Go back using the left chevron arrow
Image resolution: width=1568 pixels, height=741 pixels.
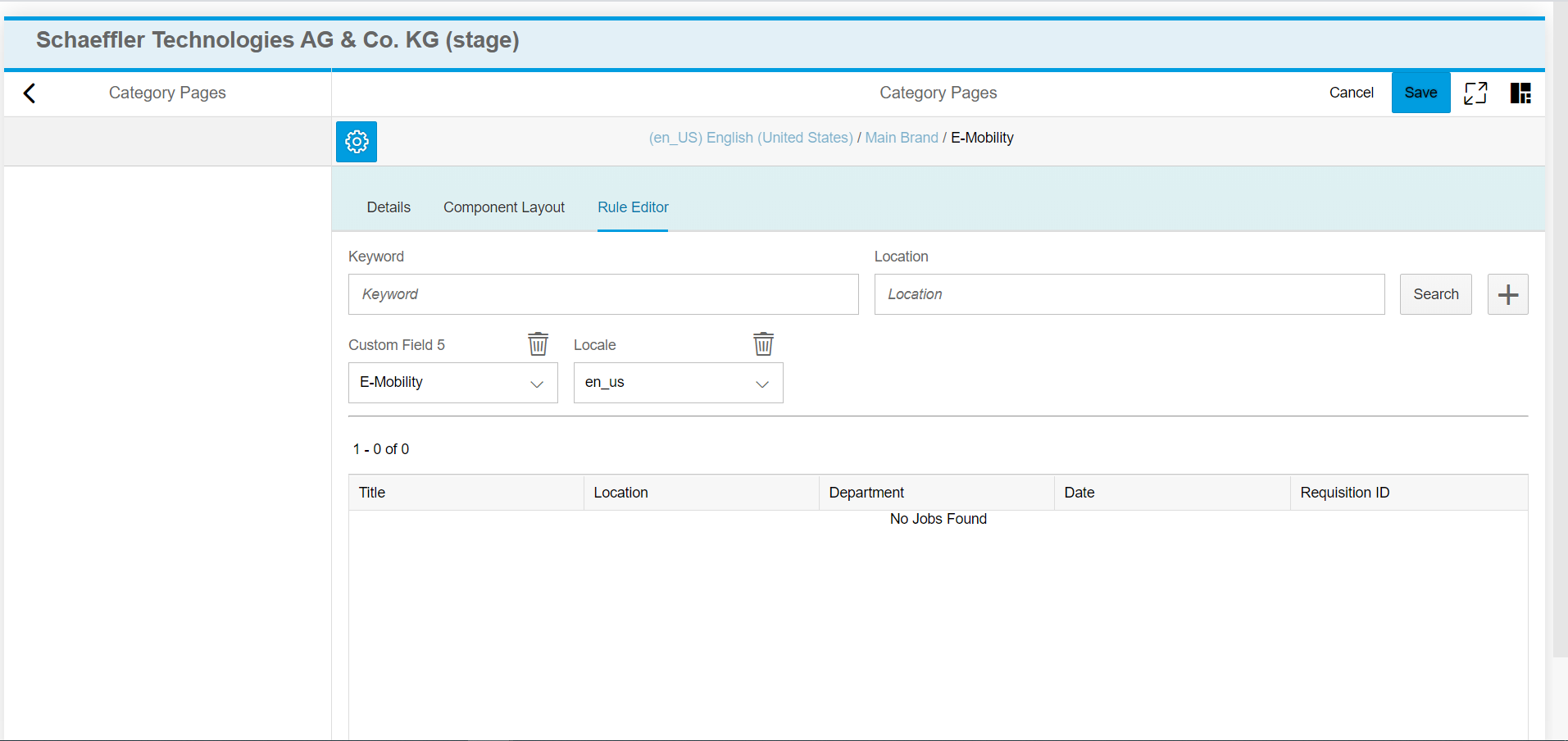[x=30, y=93]
